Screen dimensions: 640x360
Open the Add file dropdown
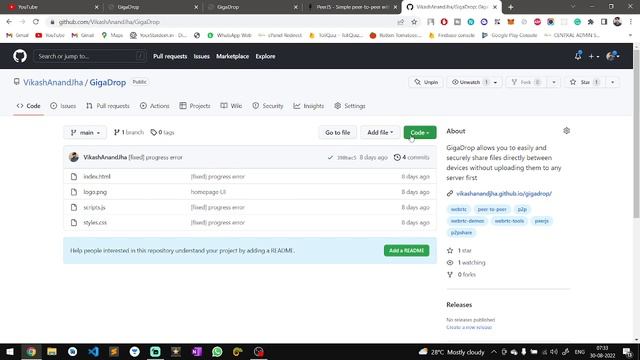click(x=380, y=132)
